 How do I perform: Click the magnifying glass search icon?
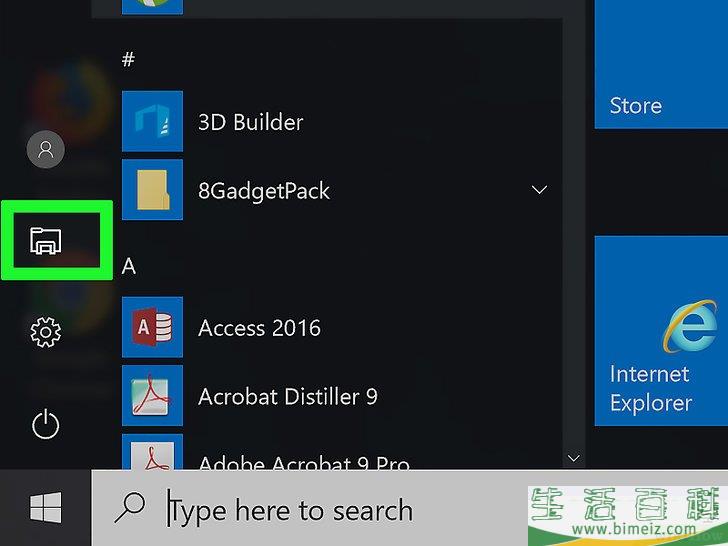pyautogui.click(x=130, y=509)
